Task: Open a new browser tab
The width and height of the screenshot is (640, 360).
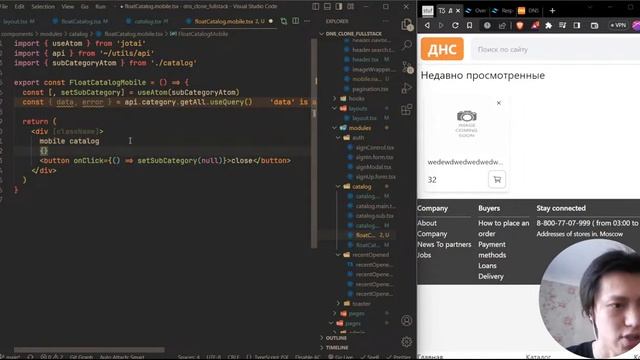Action: (552, 11)
